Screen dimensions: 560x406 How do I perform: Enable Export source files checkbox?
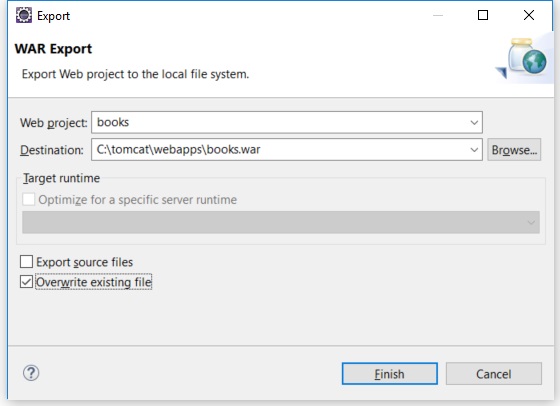coord(26,262)
